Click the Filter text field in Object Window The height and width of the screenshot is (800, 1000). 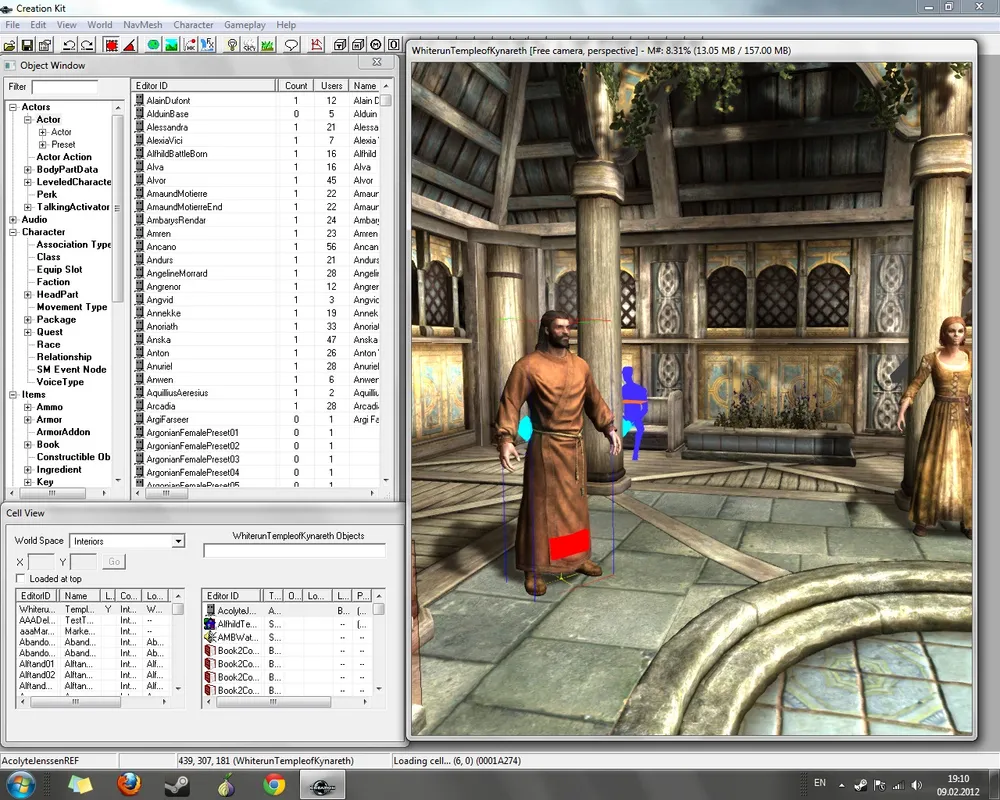pos(64,87)
